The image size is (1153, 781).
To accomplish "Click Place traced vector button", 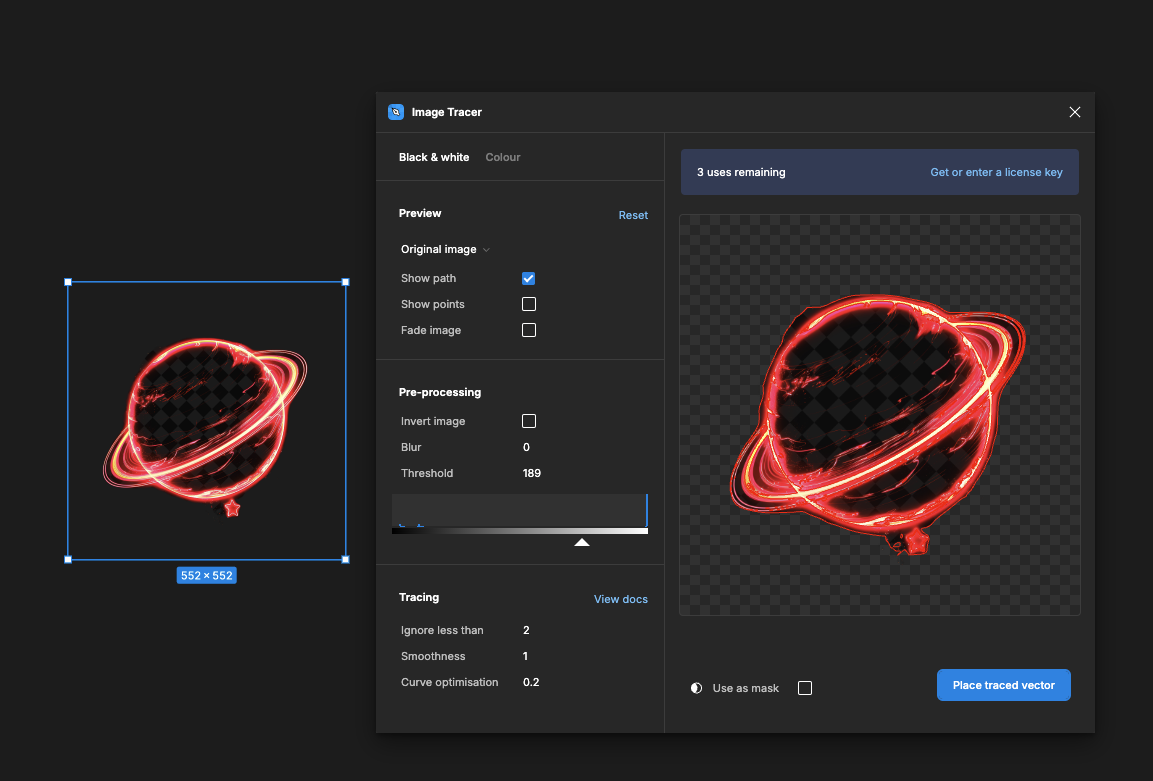I will 1004,685.
